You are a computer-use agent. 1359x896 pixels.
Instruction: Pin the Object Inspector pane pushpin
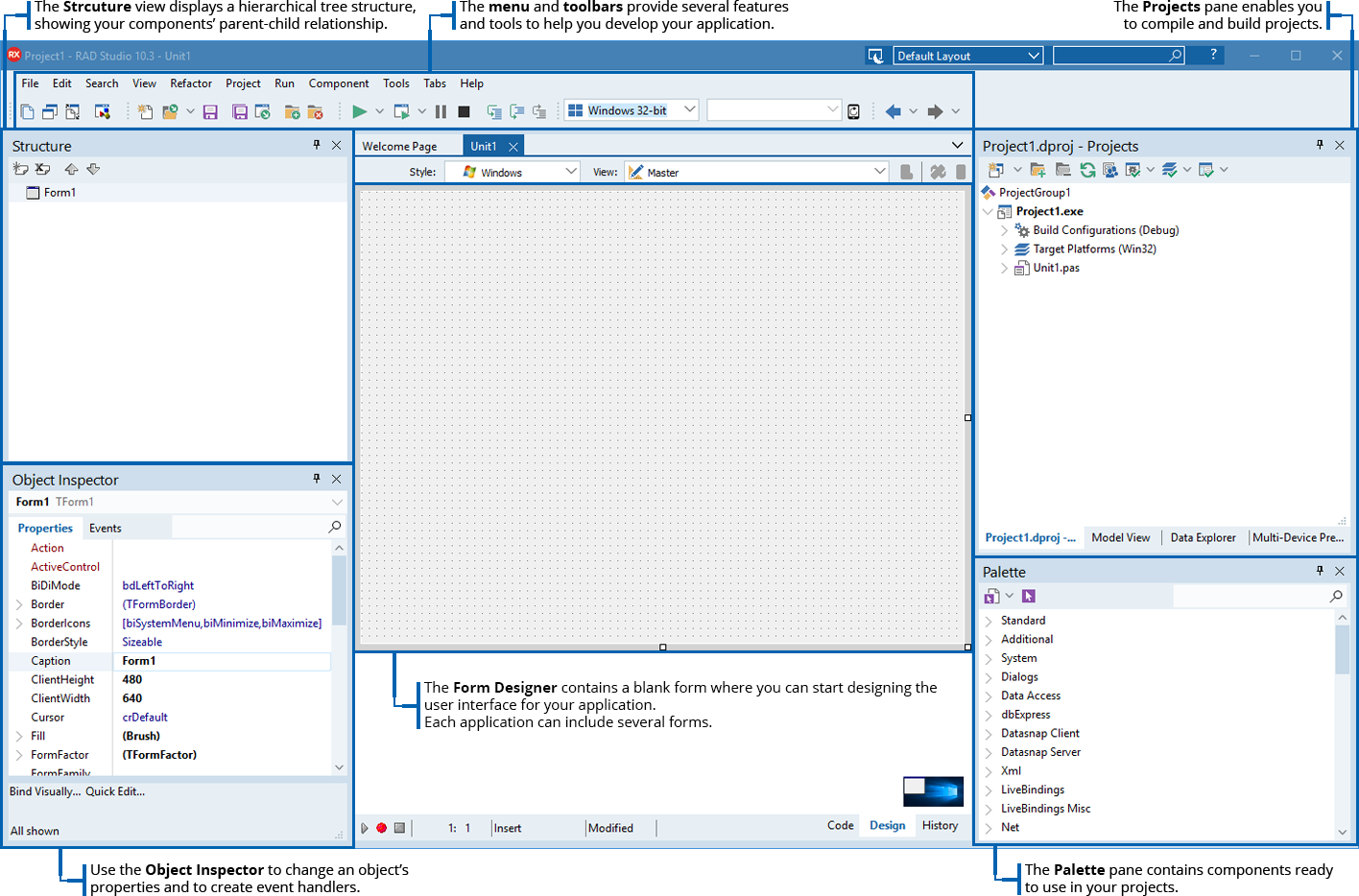(317, 479)
